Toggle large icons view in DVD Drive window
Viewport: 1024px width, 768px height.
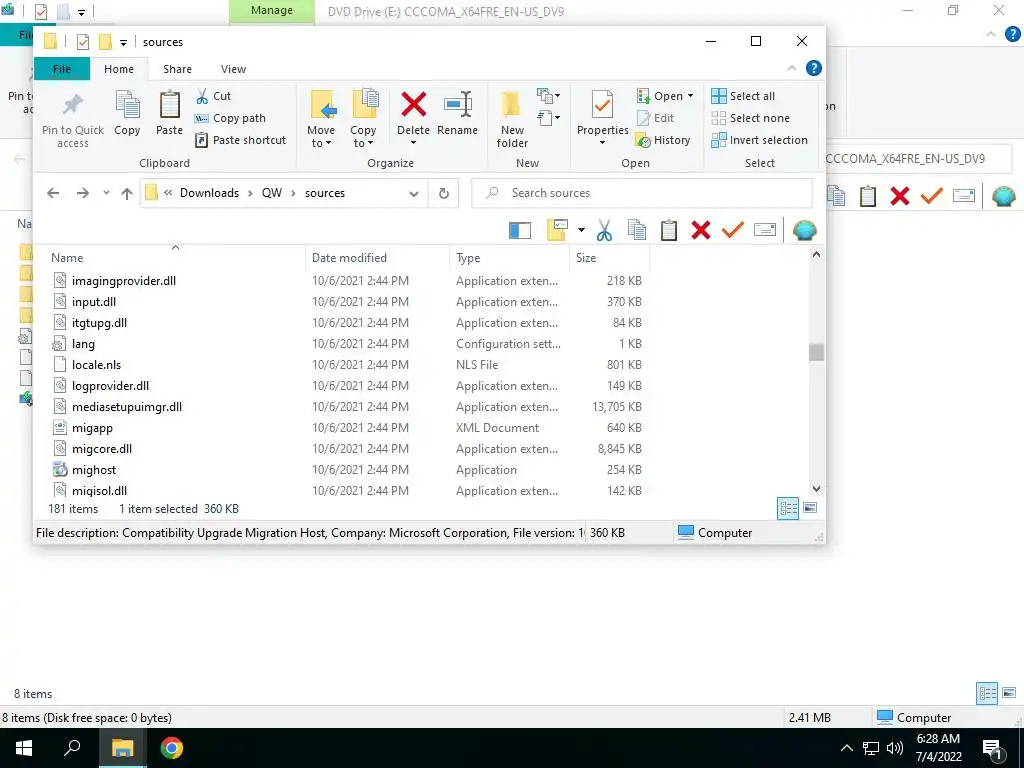pyautogui.click(x=1009, y=693)
